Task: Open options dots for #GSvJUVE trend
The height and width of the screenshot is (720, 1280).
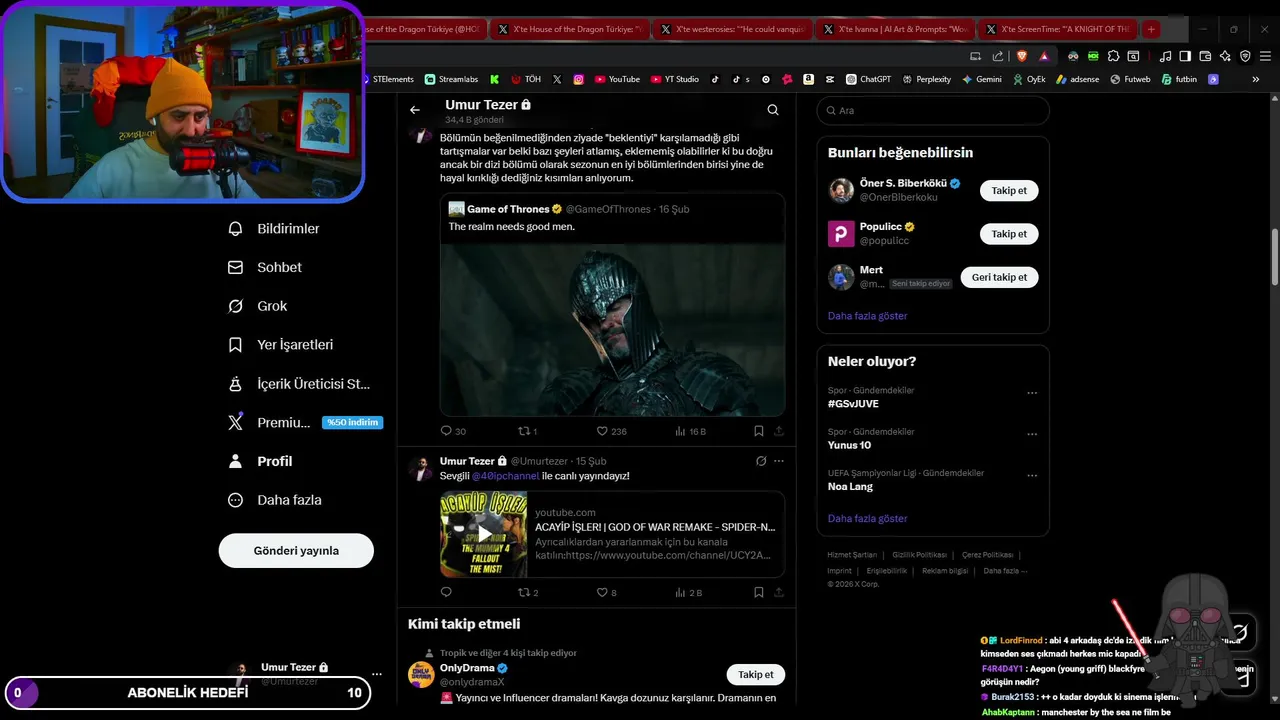Action: [x=1032, y=393]
